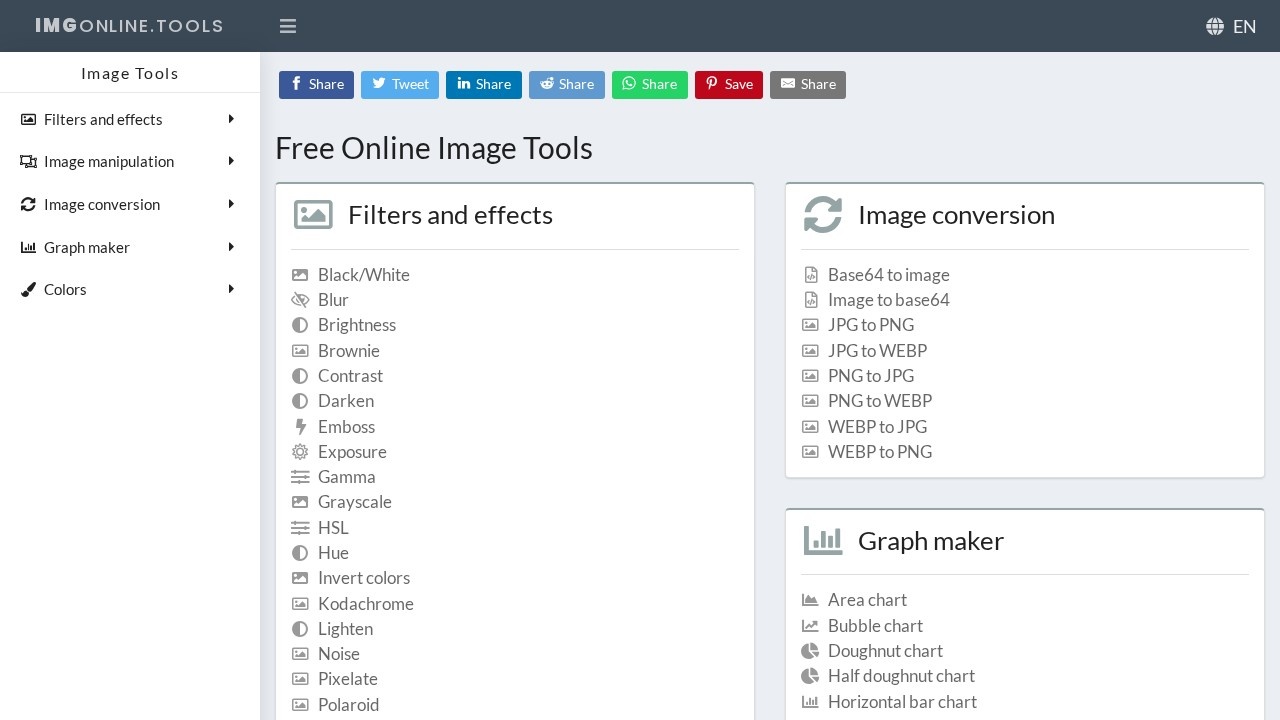Open the EN language selector

(1245, 26)
